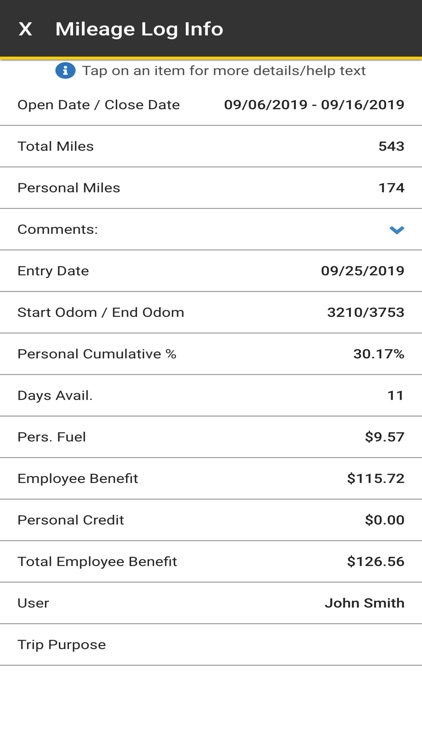Tap the hint text about item details
The height and width of the screenshot is (750, 422).
(x=224, y=71)
